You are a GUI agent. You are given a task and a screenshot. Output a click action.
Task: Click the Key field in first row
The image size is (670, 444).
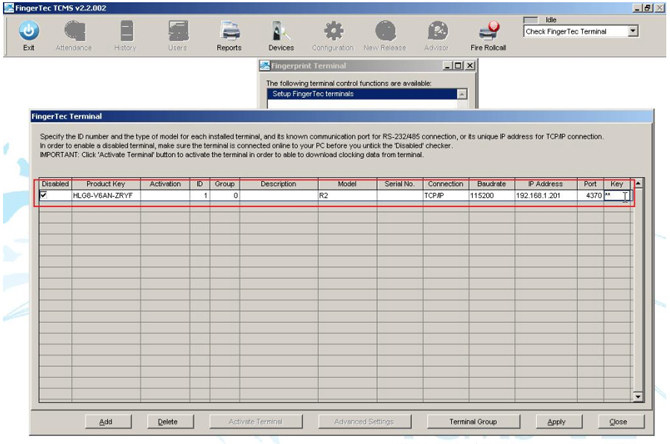[617, 196]
